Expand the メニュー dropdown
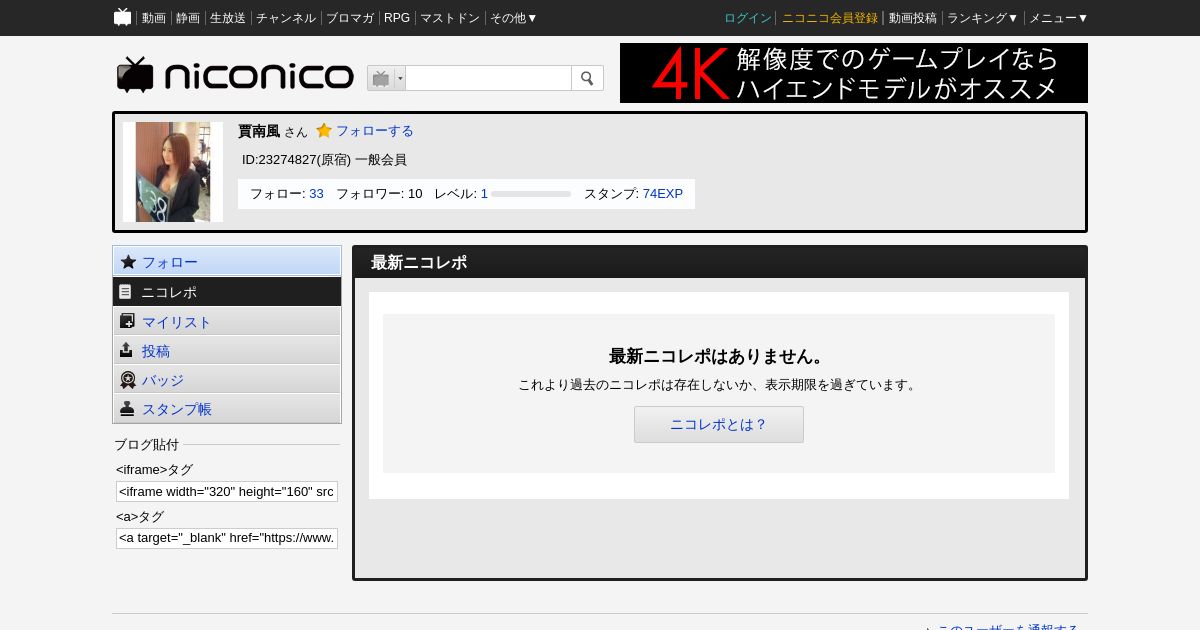The width and height of the screenshot is (1200, 630). [x=1059, y=18]
